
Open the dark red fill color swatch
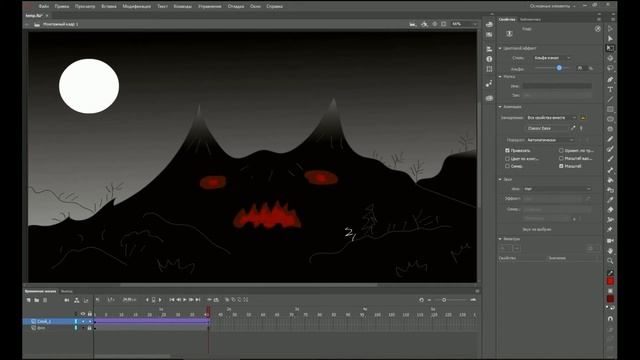(x=610, y=299)
